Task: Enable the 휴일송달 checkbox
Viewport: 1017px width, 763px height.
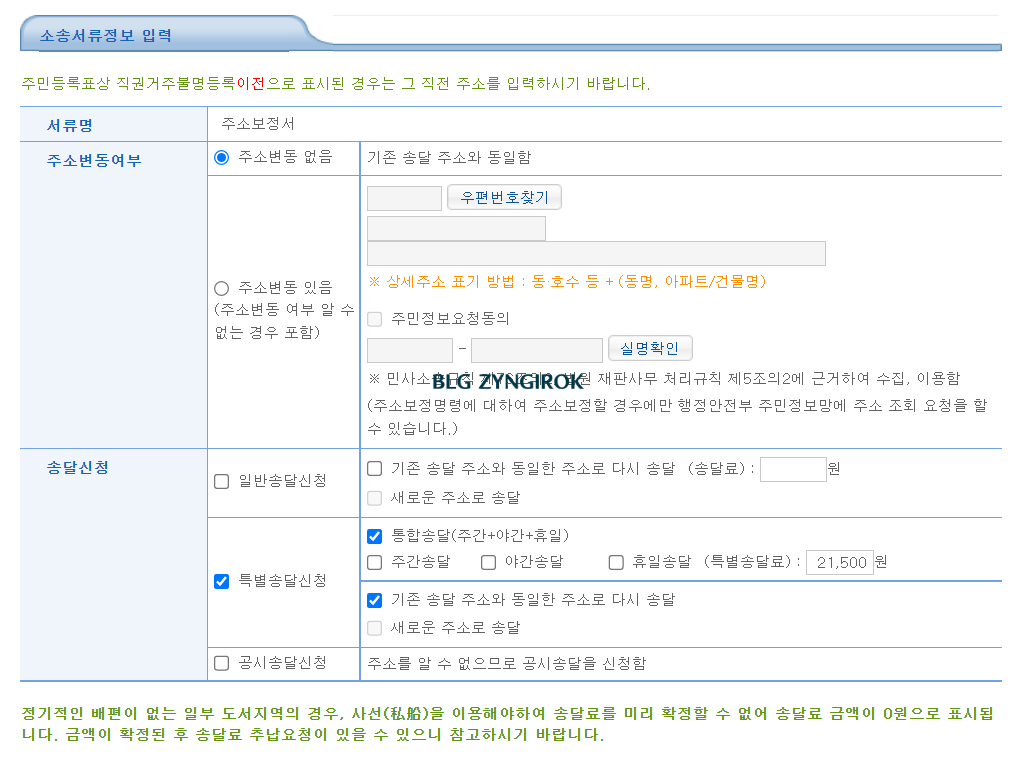Action: 615,562
